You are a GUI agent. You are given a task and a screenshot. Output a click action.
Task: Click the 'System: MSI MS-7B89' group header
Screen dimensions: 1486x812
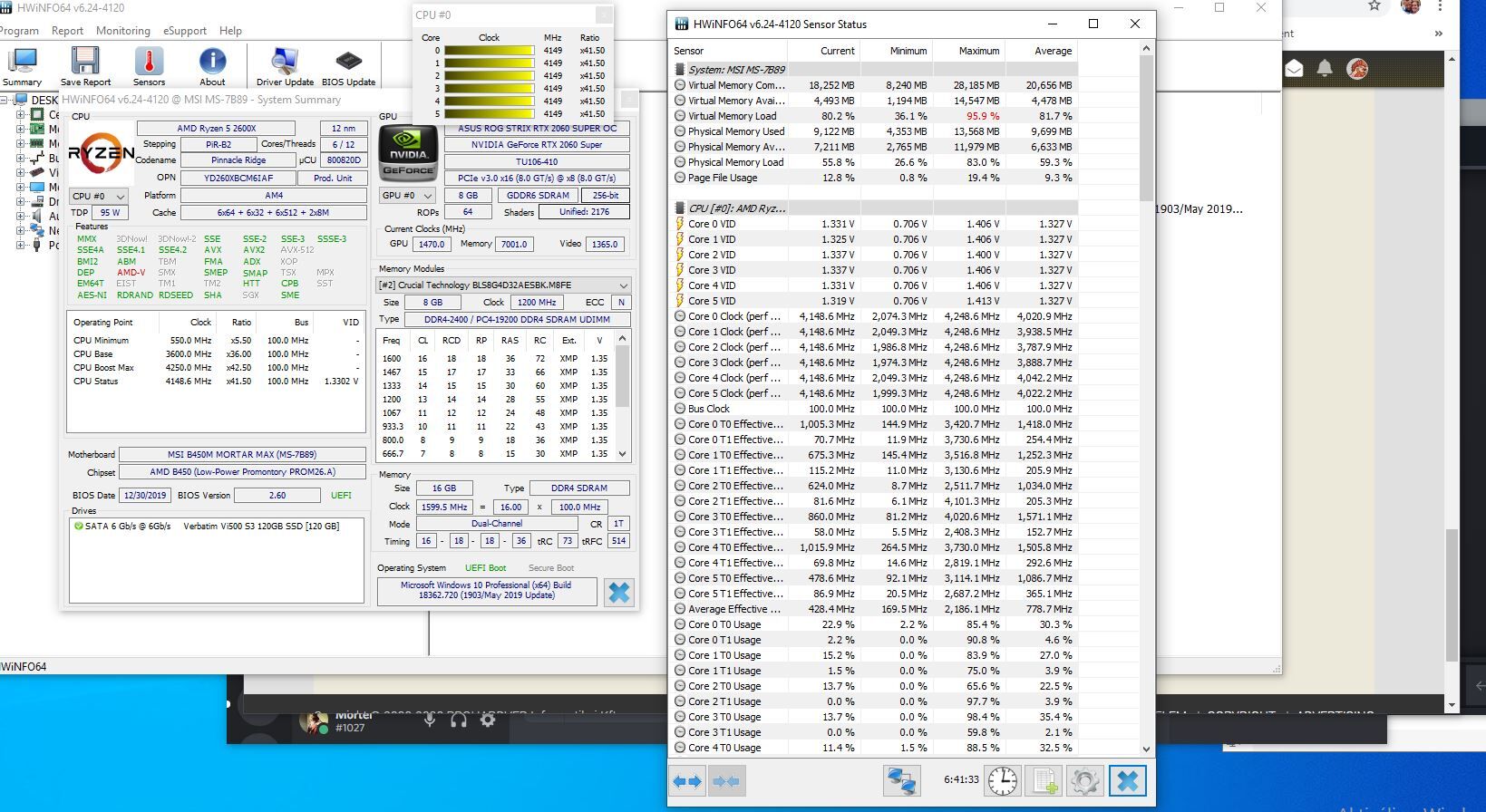[x=874, y=70]
